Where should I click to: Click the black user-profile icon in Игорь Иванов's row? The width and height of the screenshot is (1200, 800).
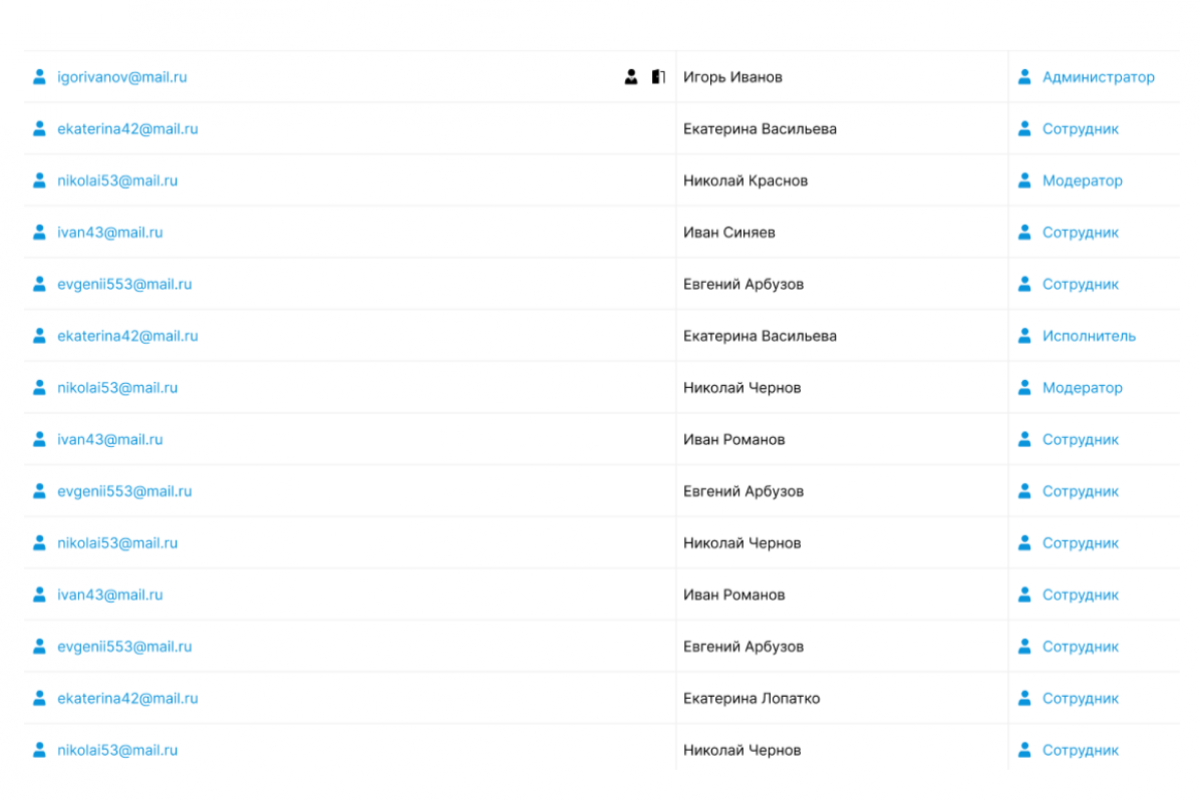(631, 77)
